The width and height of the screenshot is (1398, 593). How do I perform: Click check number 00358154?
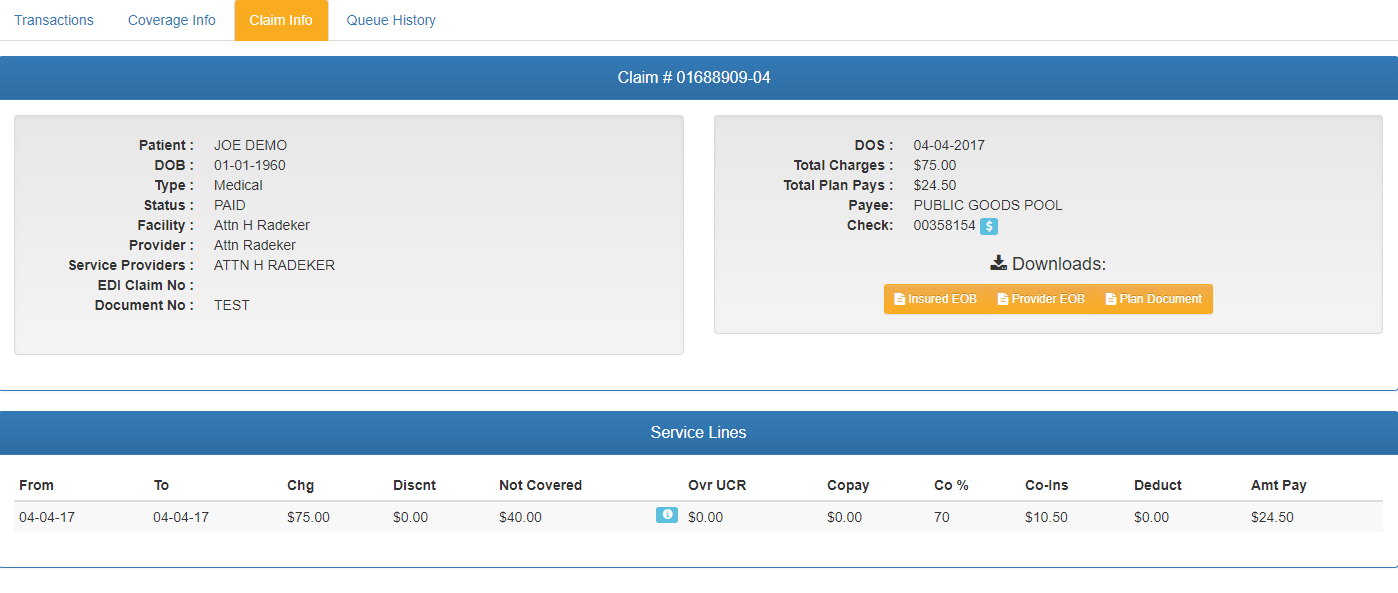tap(944, 225)
